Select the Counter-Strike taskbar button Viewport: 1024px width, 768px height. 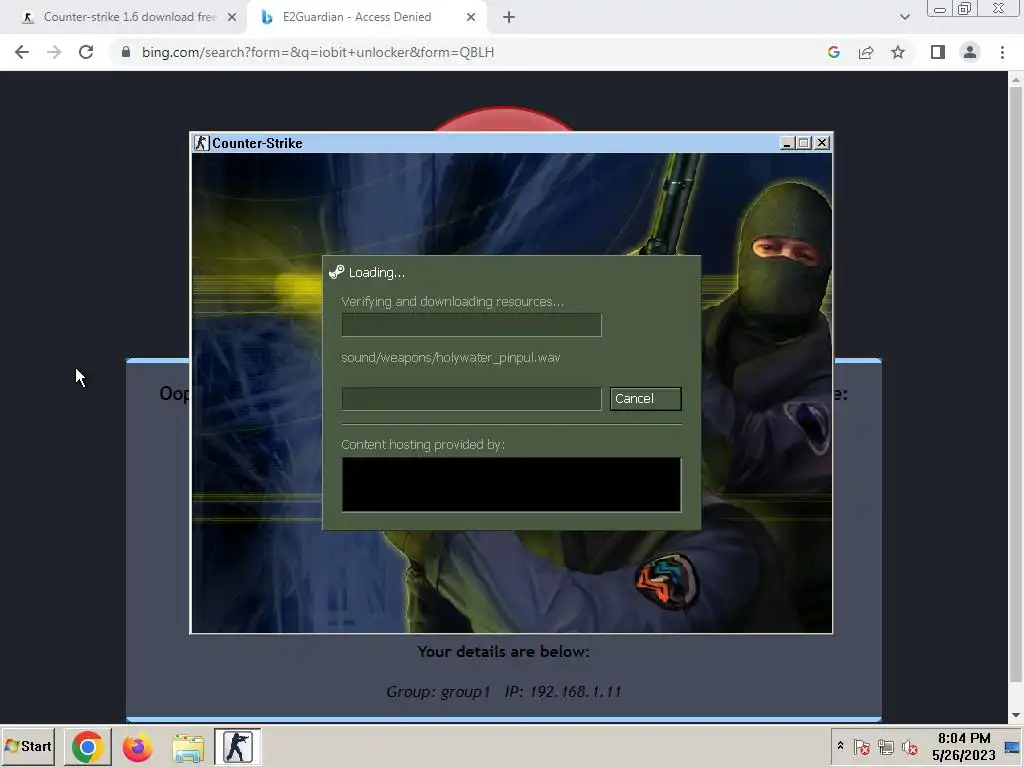238,746
